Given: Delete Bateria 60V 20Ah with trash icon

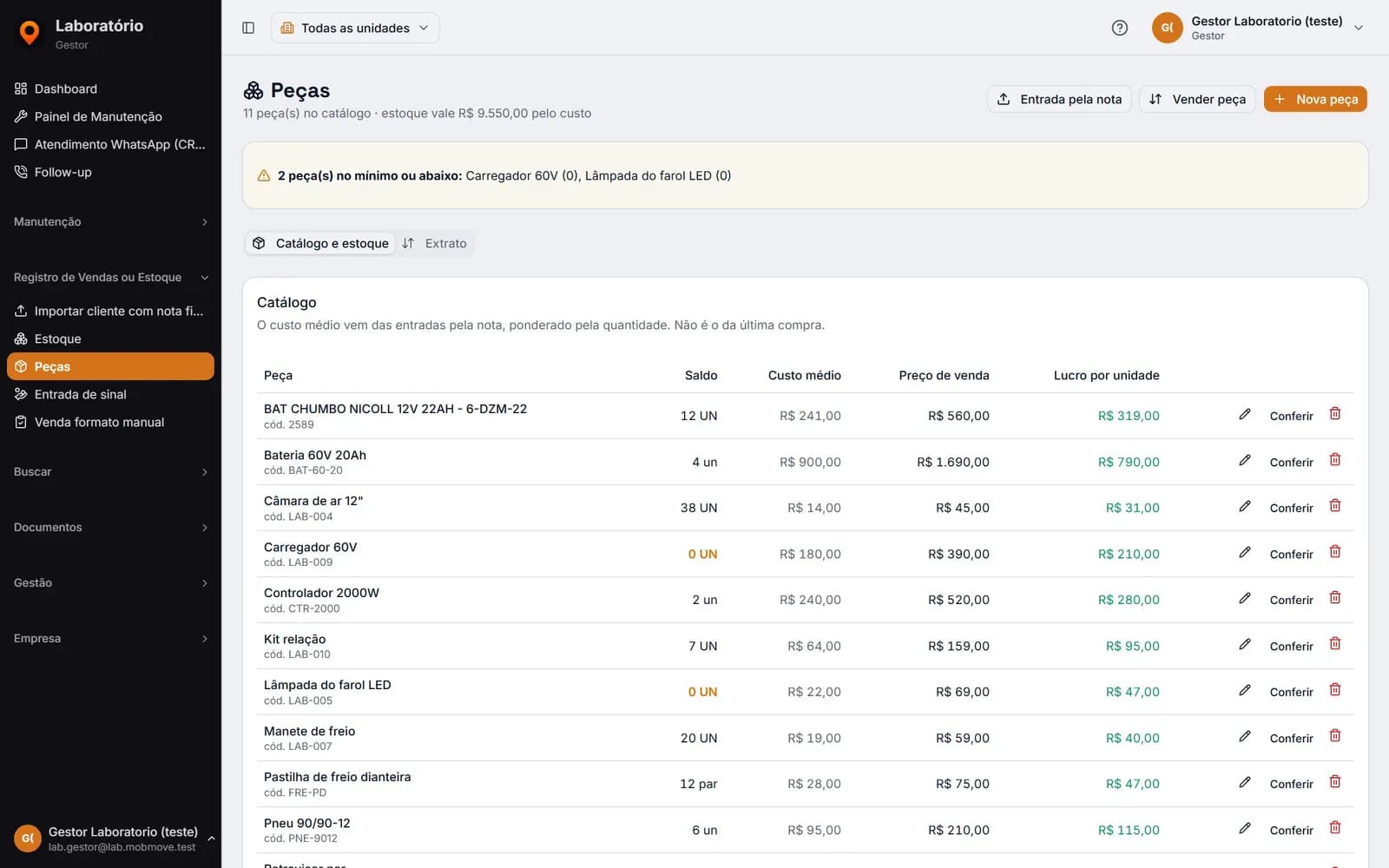Looking at the screenshot, I should coord(1335,460).
